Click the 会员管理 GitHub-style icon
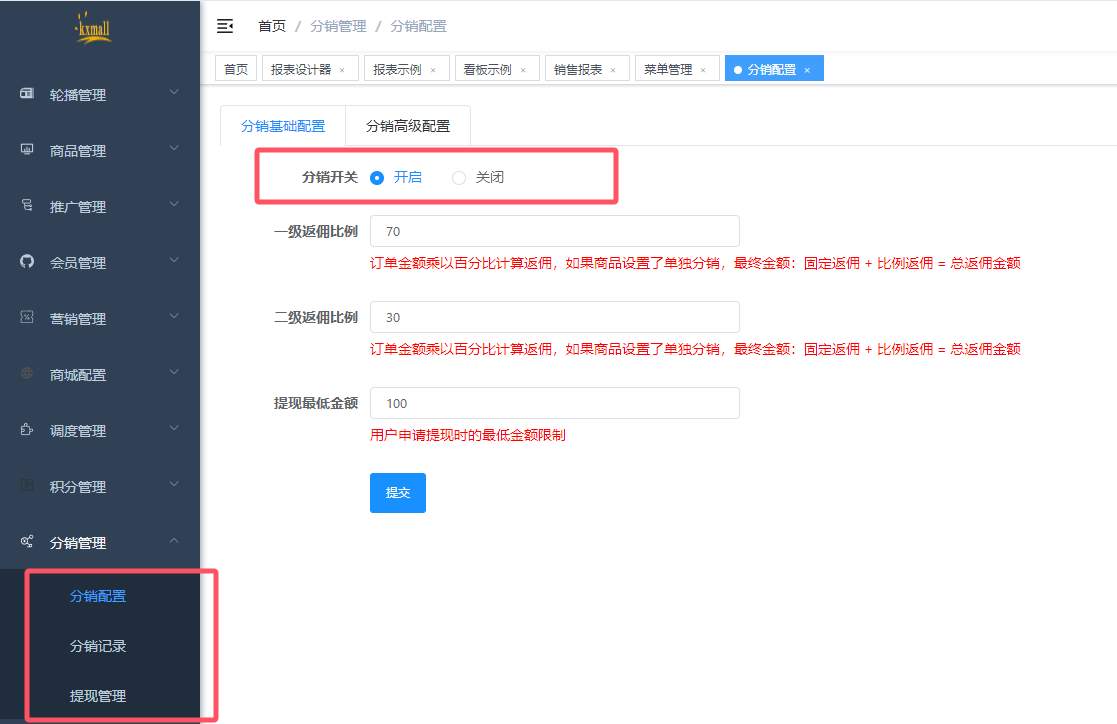The image size is (1117, 724). [28, 262]
